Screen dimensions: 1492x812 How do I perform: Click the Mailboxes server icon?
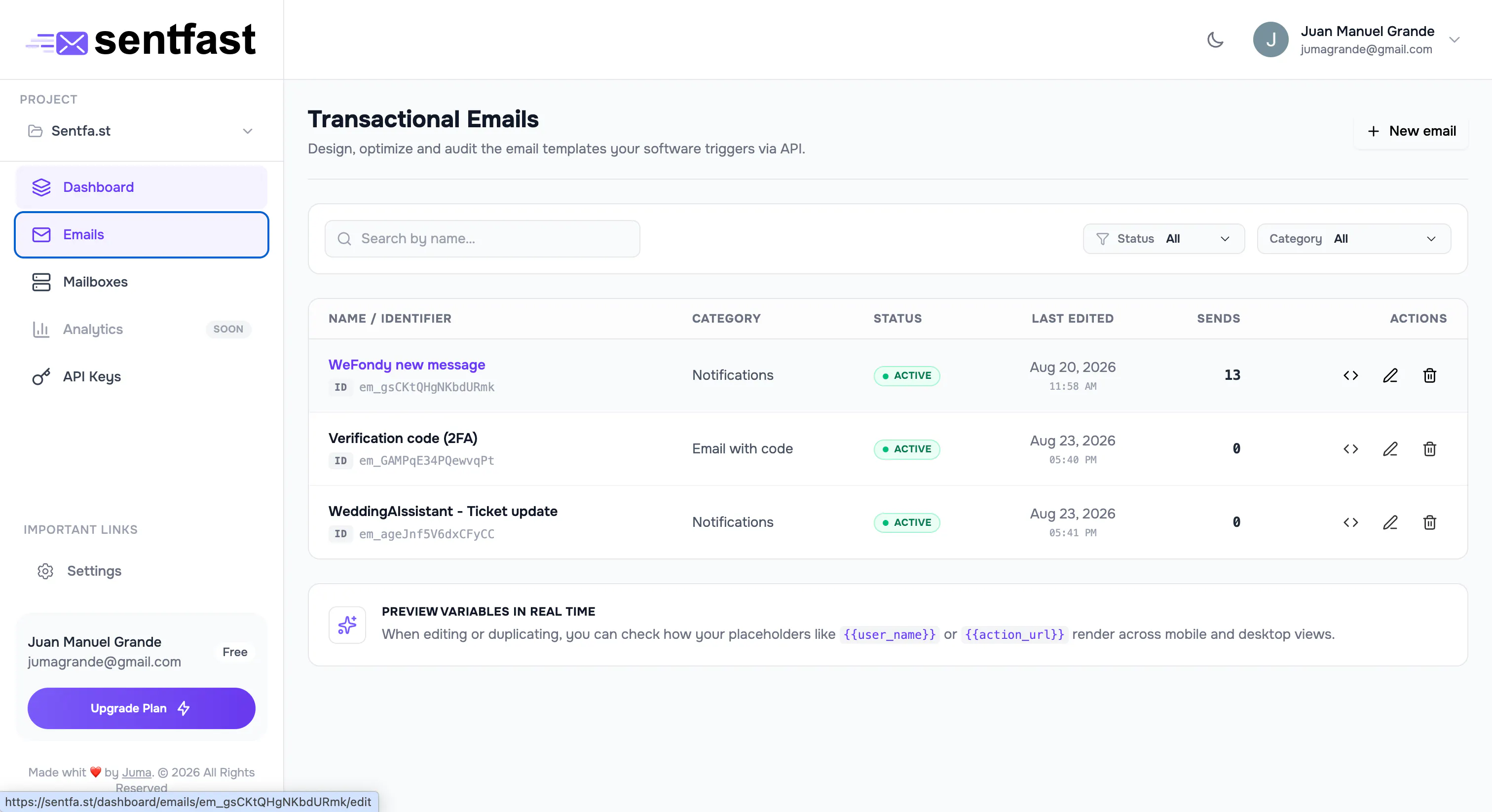click(x=41, y=282)
